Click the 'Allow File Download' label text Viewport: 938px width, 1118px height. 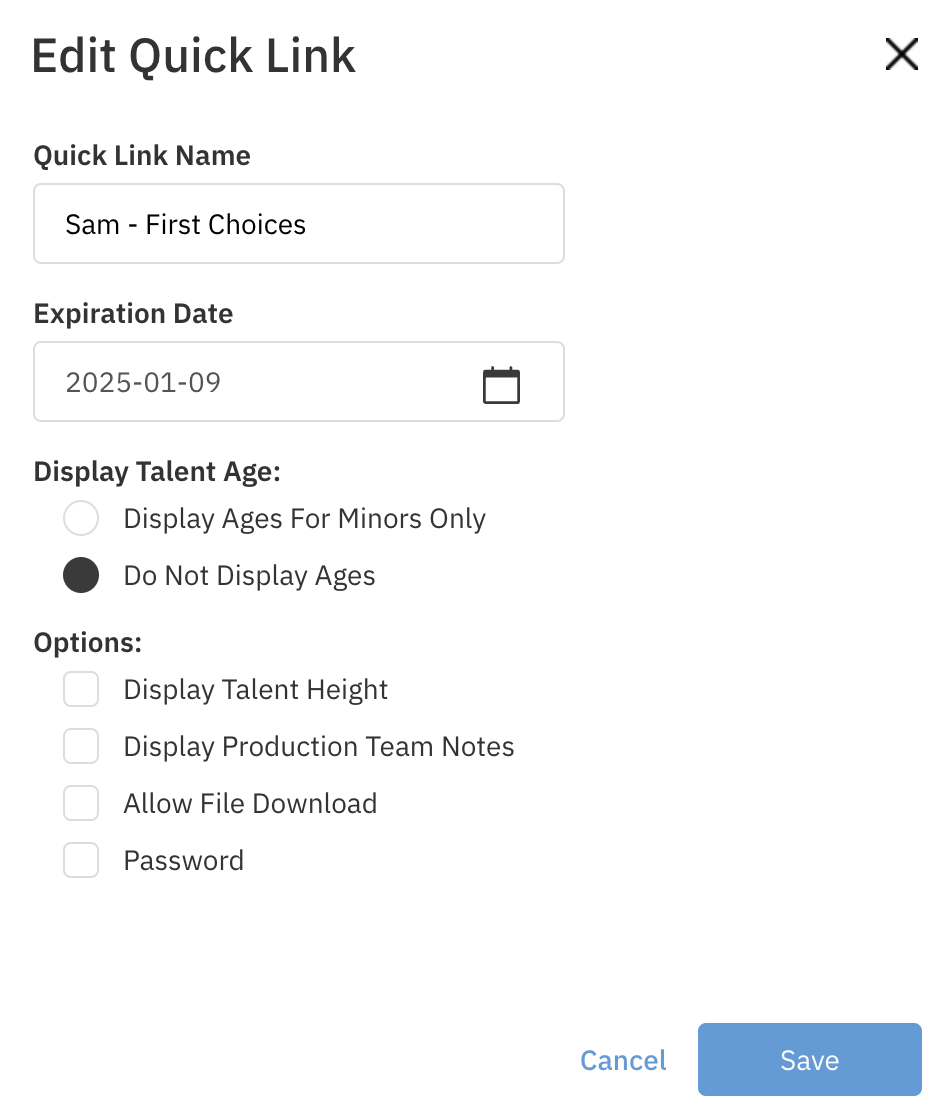[x=250, y=804]
